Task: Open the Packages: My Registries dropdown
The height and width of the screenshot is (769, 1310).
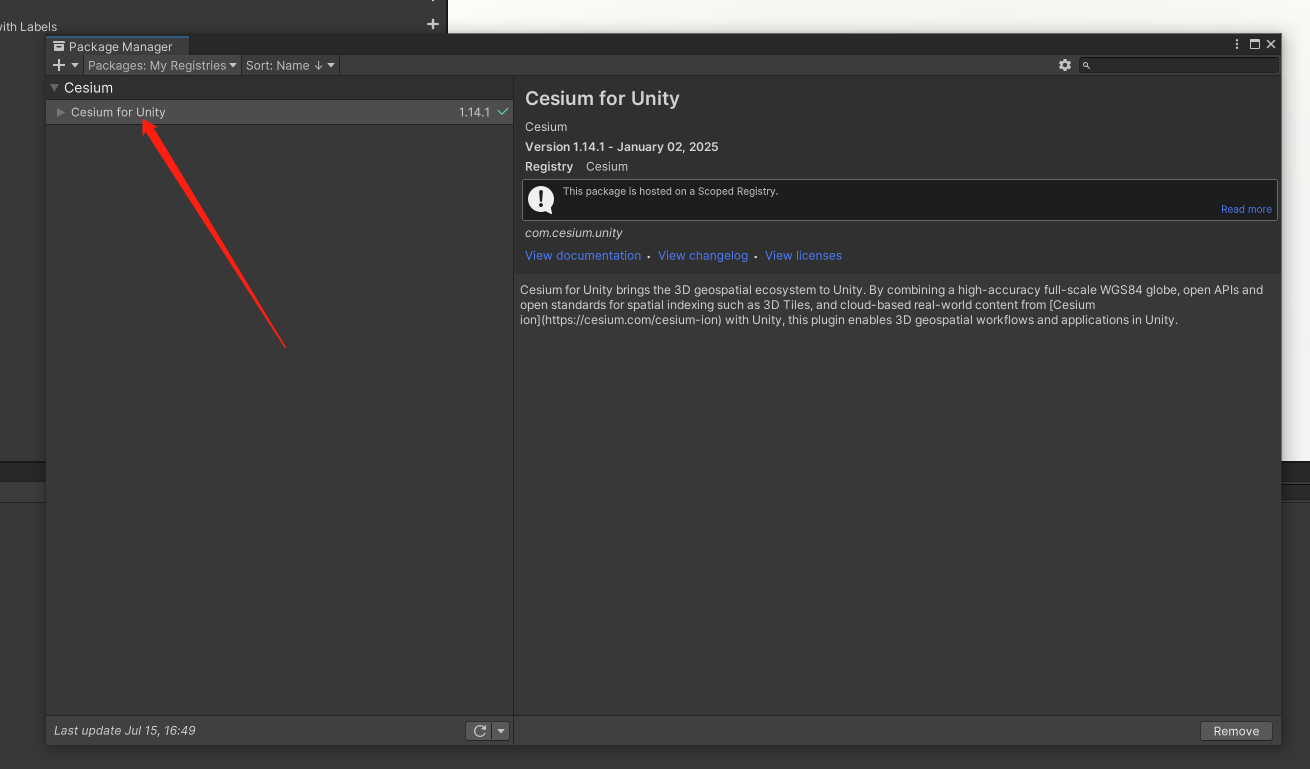Action: tap(163, 65)
